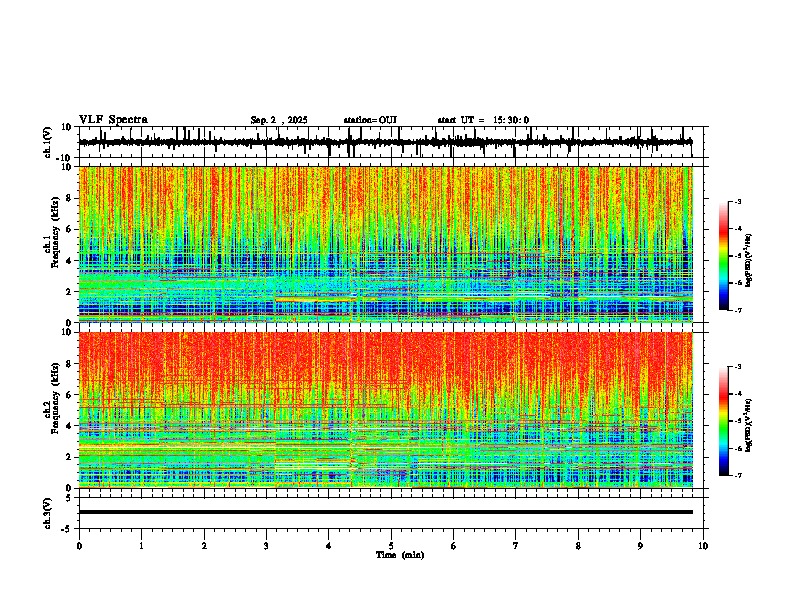Screen dimensions: 792x612
Task: Click the 'VLF Spectra' plot title
Action: click(113, 120)
